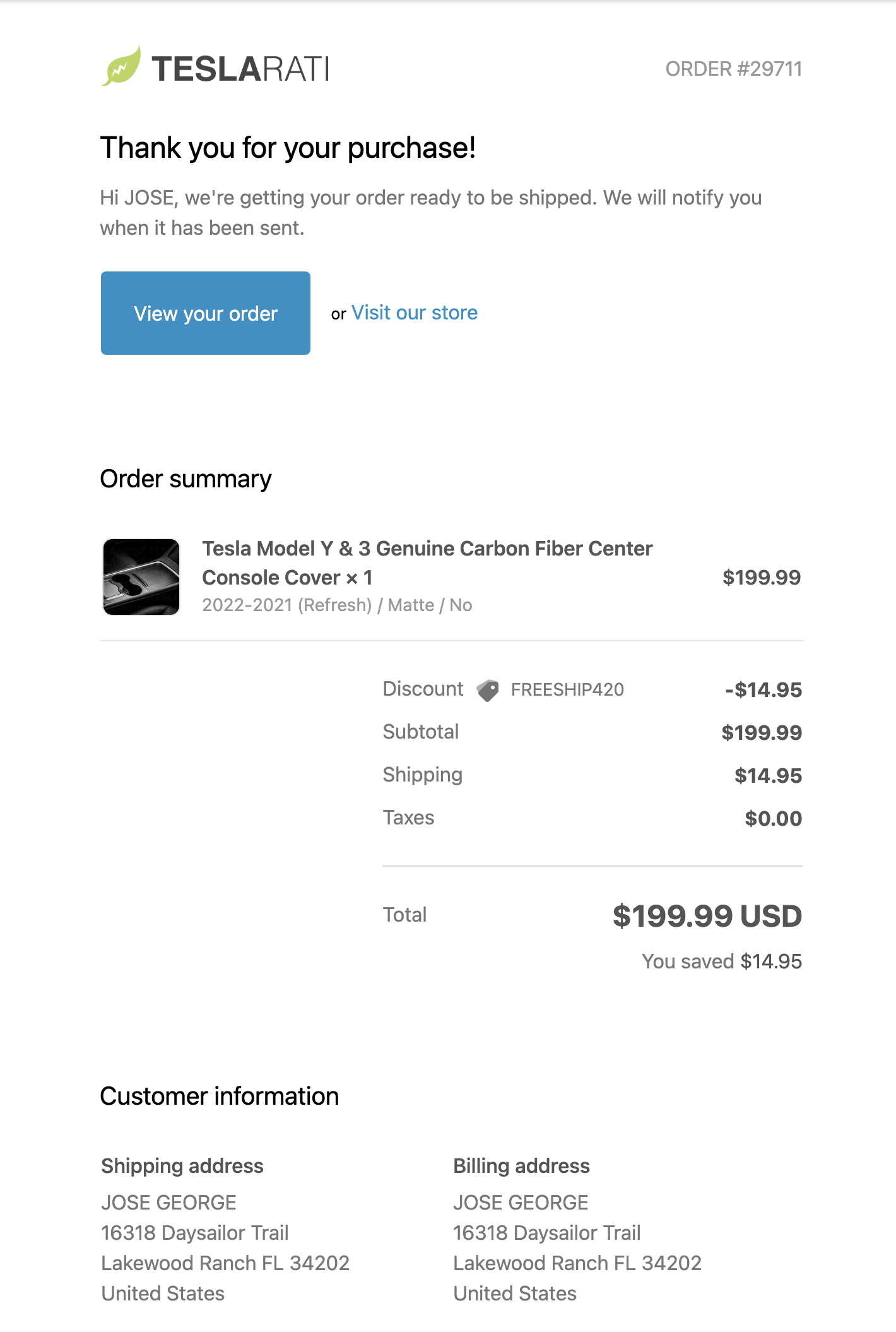This screenshot has width=896, height=1332.
Task: Click the Order summary heading
Action: [186, 479]
